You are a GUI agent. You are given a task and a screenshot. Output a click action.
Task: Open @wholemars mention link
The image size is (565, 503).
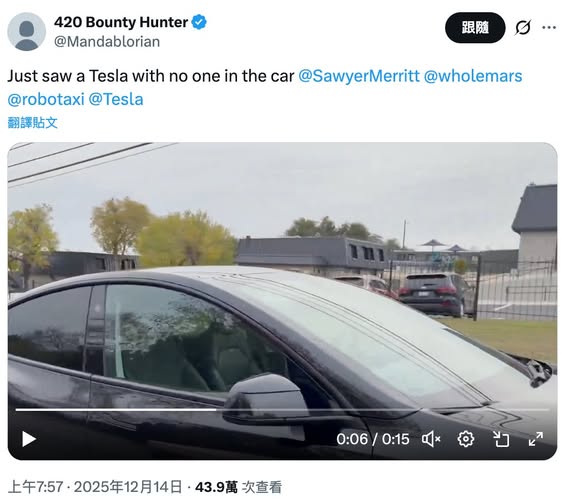pyautogui.click(x=473, y=76)
